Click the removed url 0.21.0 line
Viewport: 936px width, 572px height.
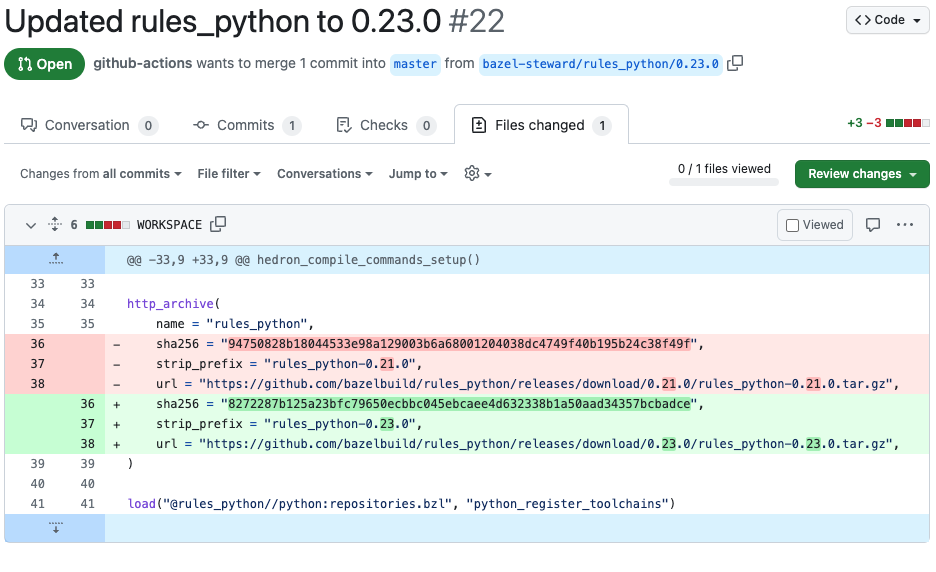point(517,383)
